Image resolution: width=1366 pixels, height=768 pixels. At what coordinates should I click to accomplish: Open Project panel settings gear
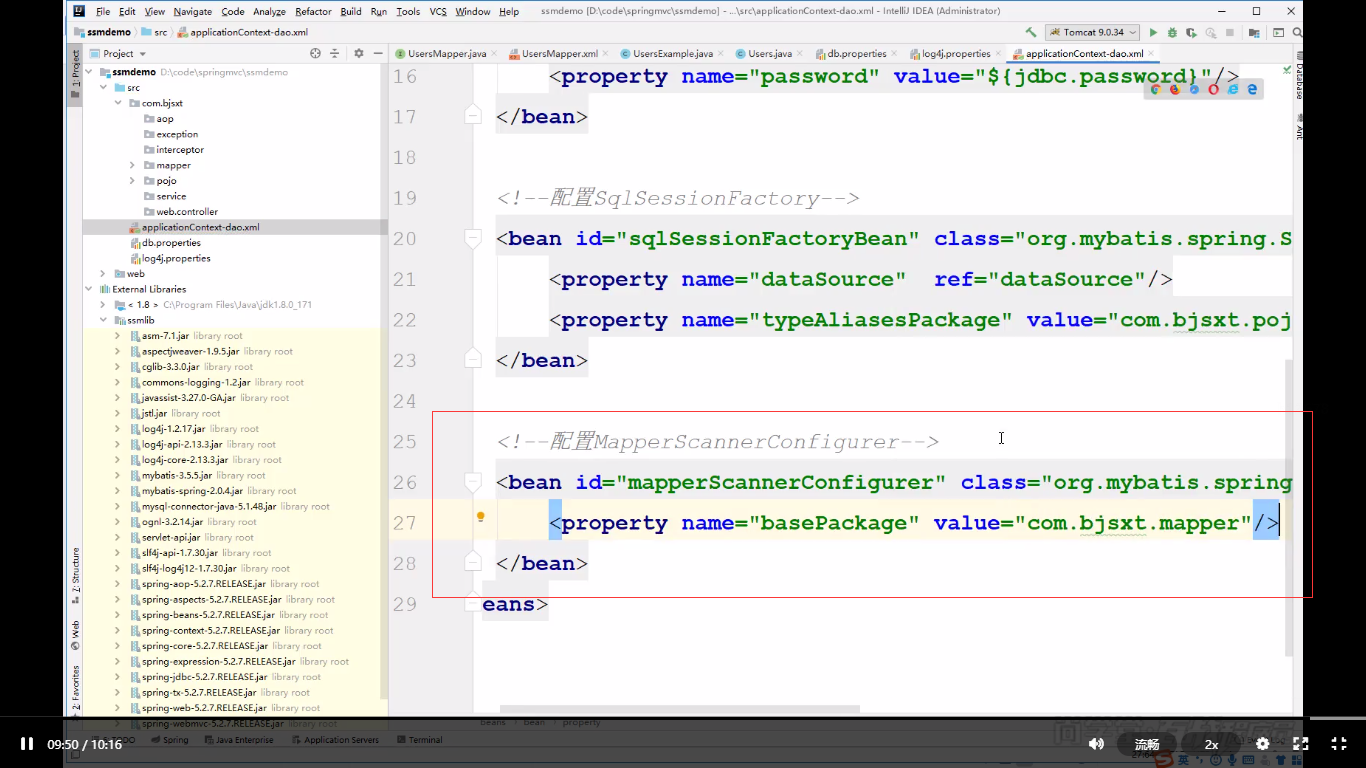[359, 53]
